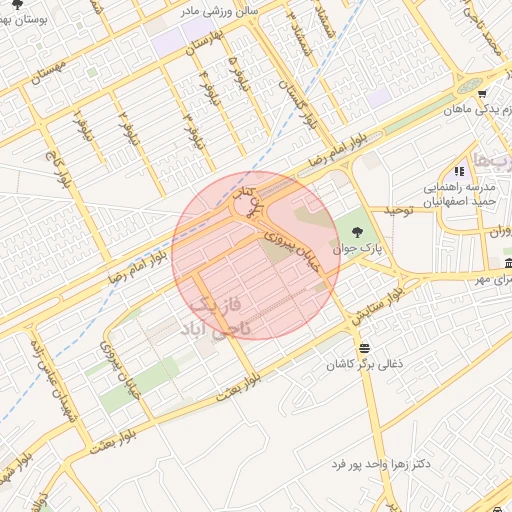Select the فاز یک ناجی آباد district label

click(216, 317)
